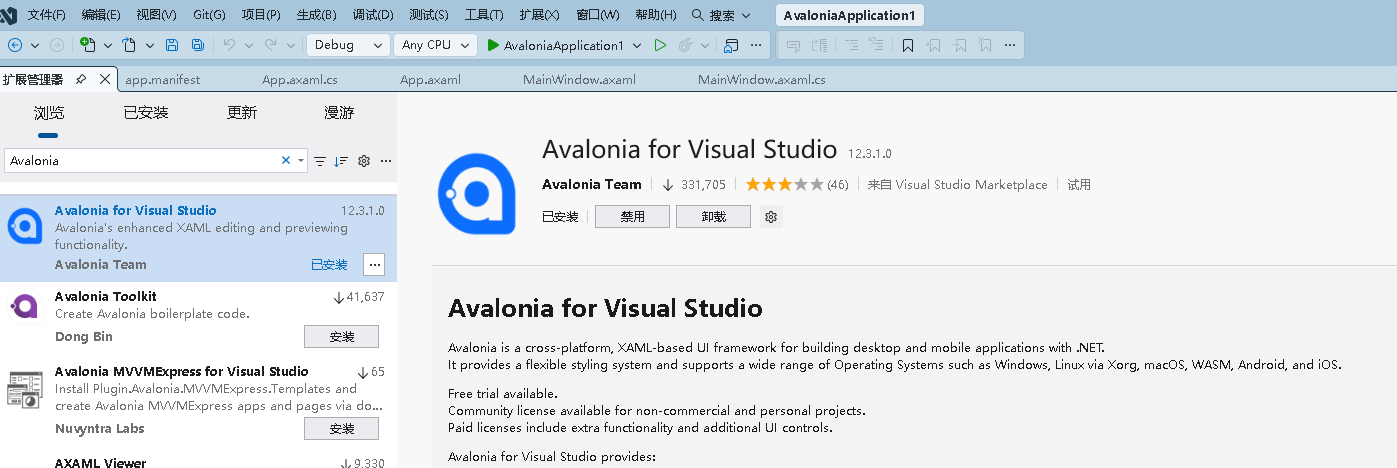Expand the startup project dropdown arrow
Viewport: 1397px width, 468px height.
pyautogui.click(x=636, y=45)
